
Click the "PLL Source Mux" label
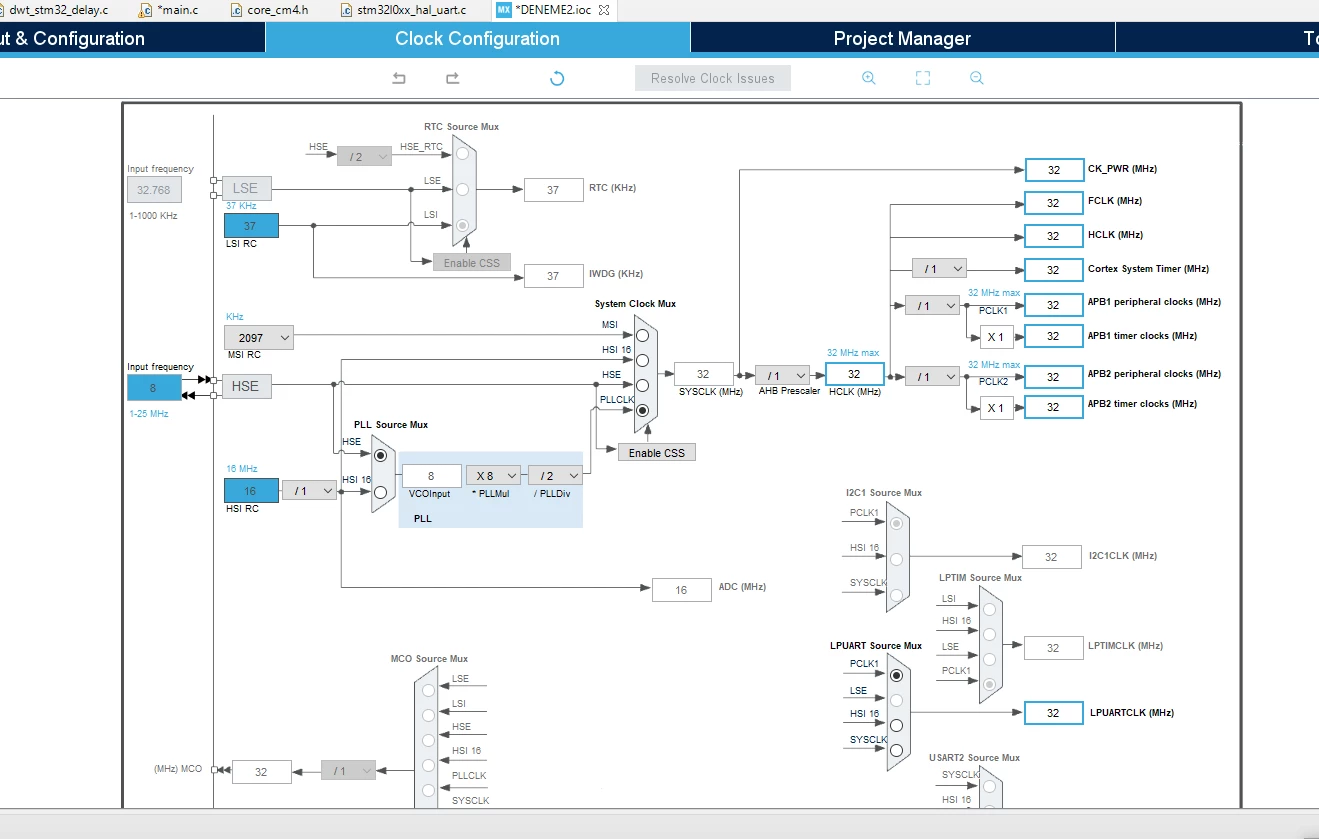(x=391, y=425)
